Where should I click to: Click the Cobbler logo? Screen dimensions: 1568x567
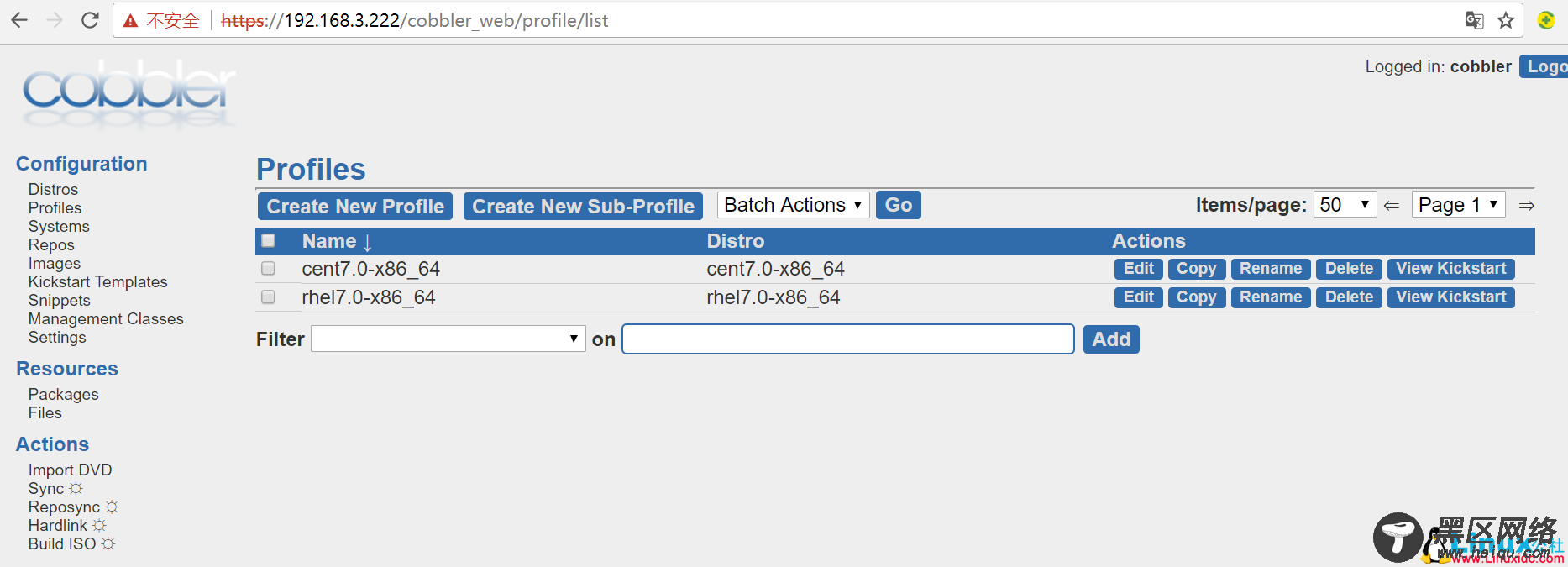(128, 94)
